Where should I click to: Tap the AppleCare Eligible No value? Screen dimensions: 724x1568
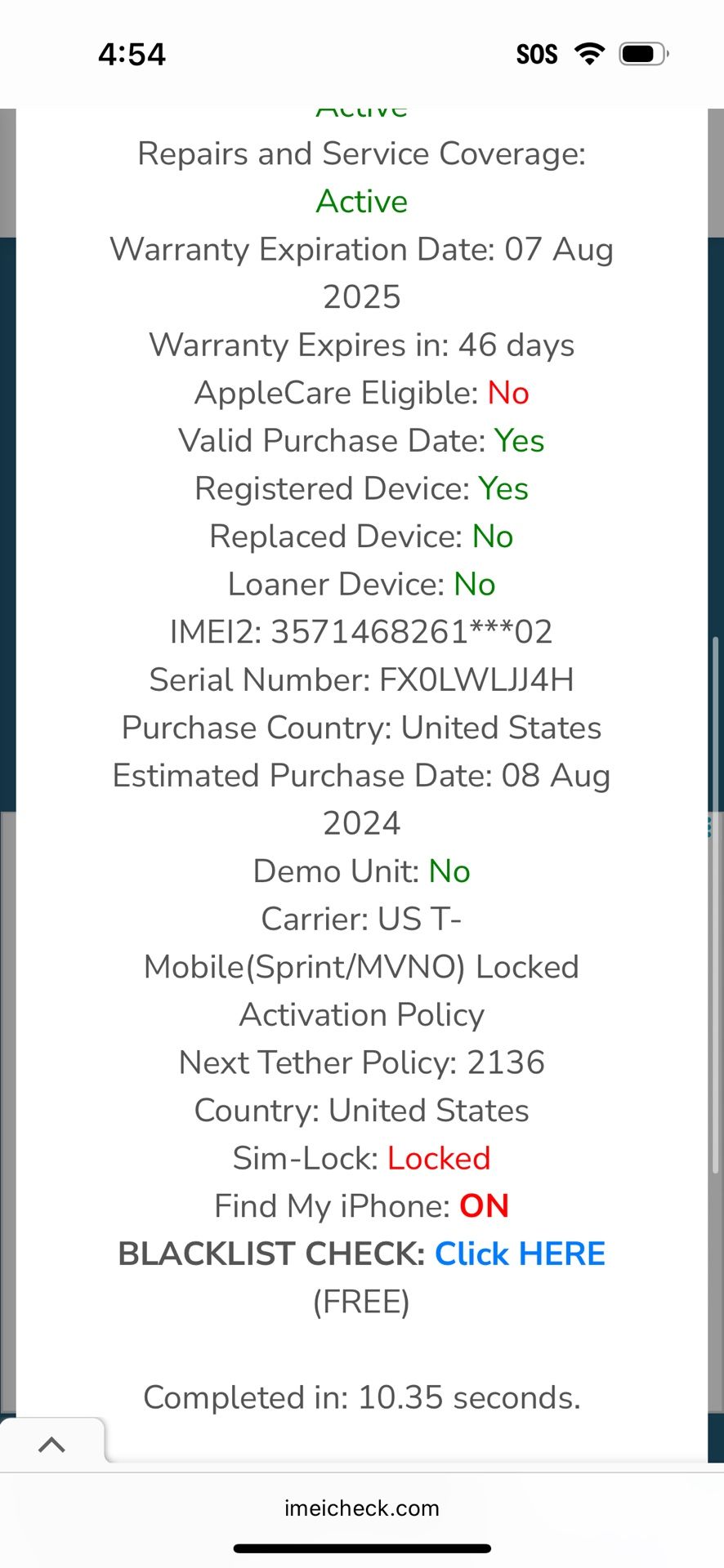[508, 393]
